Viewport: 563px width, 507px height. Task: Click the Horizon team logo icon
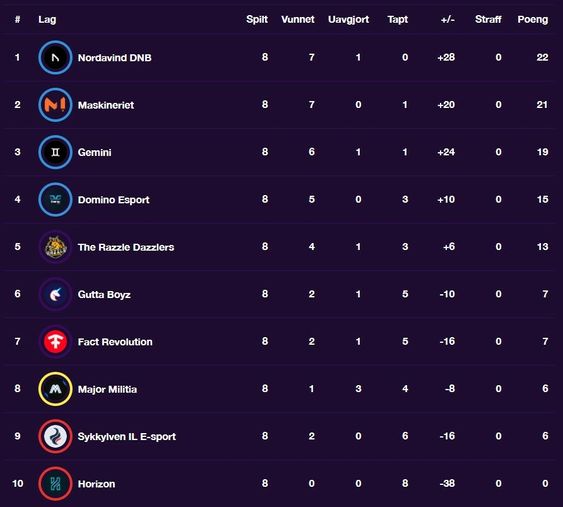[55, 484]
